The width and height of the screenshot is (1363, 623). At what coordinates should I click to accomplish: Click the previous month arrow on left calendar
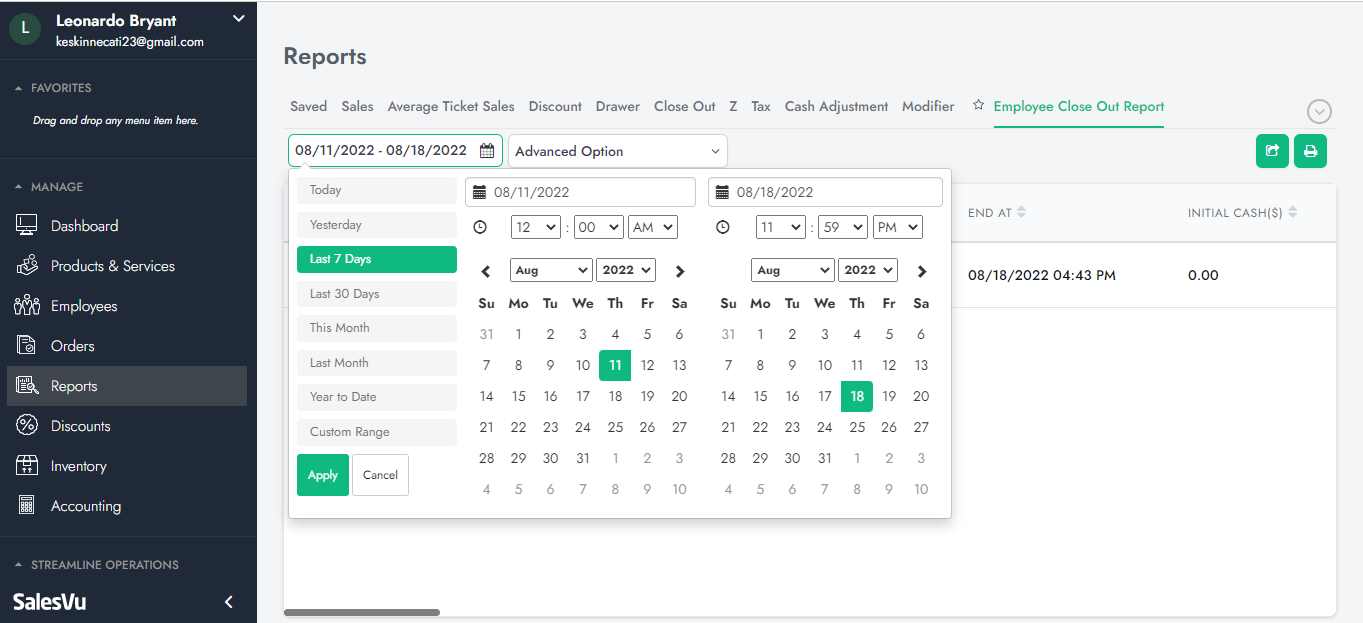click(x=486, y=271)
